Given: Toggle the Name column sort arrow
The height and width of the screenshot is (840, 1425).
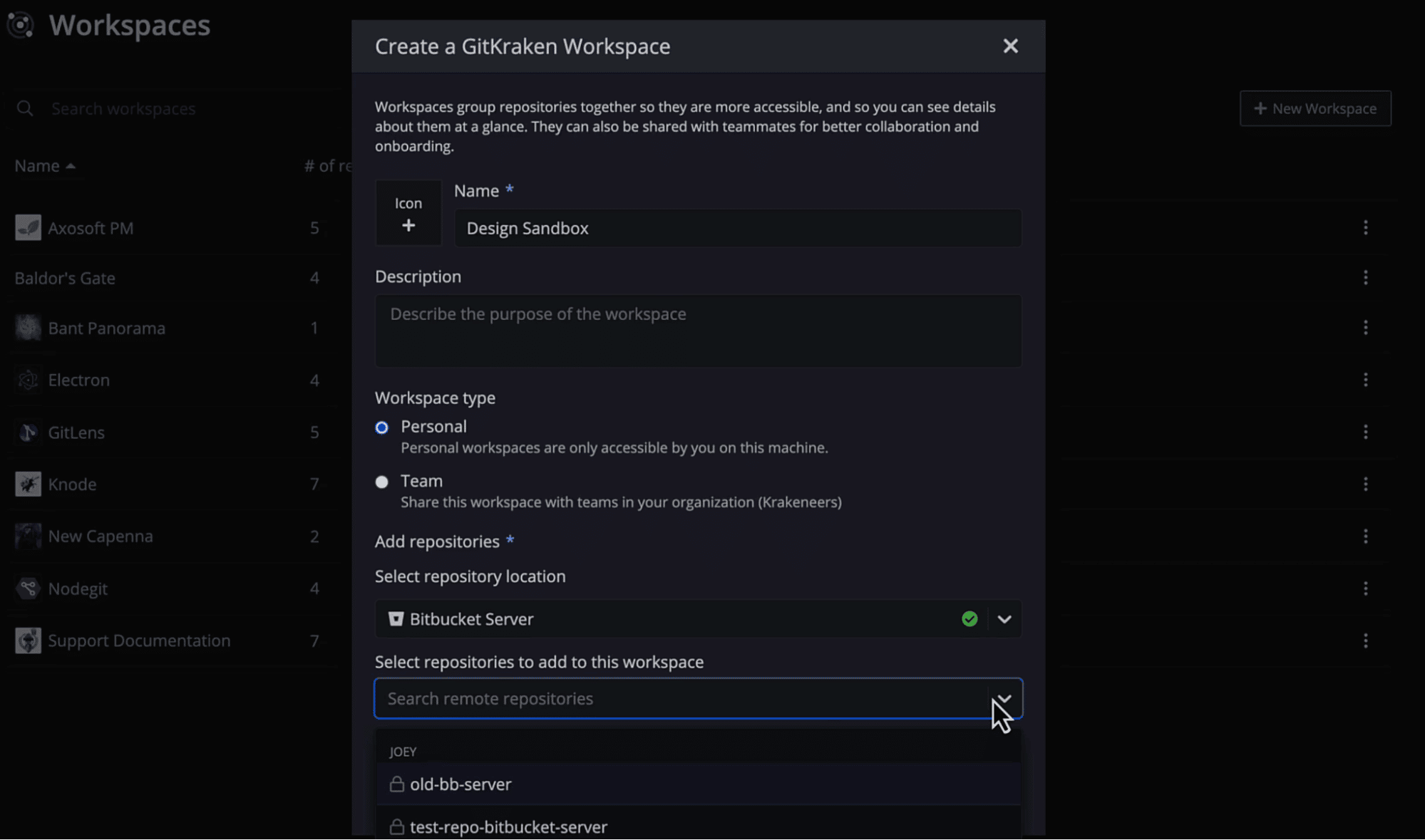Looking at the screenshot, I should pyautogui.click(x=71, y=165).
